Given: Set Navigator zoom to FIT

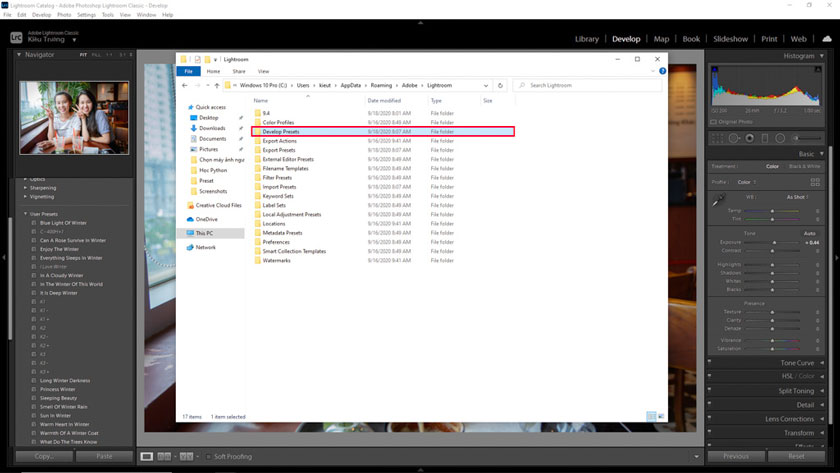Looking at the screenshot, I should [x=83, y=55].
